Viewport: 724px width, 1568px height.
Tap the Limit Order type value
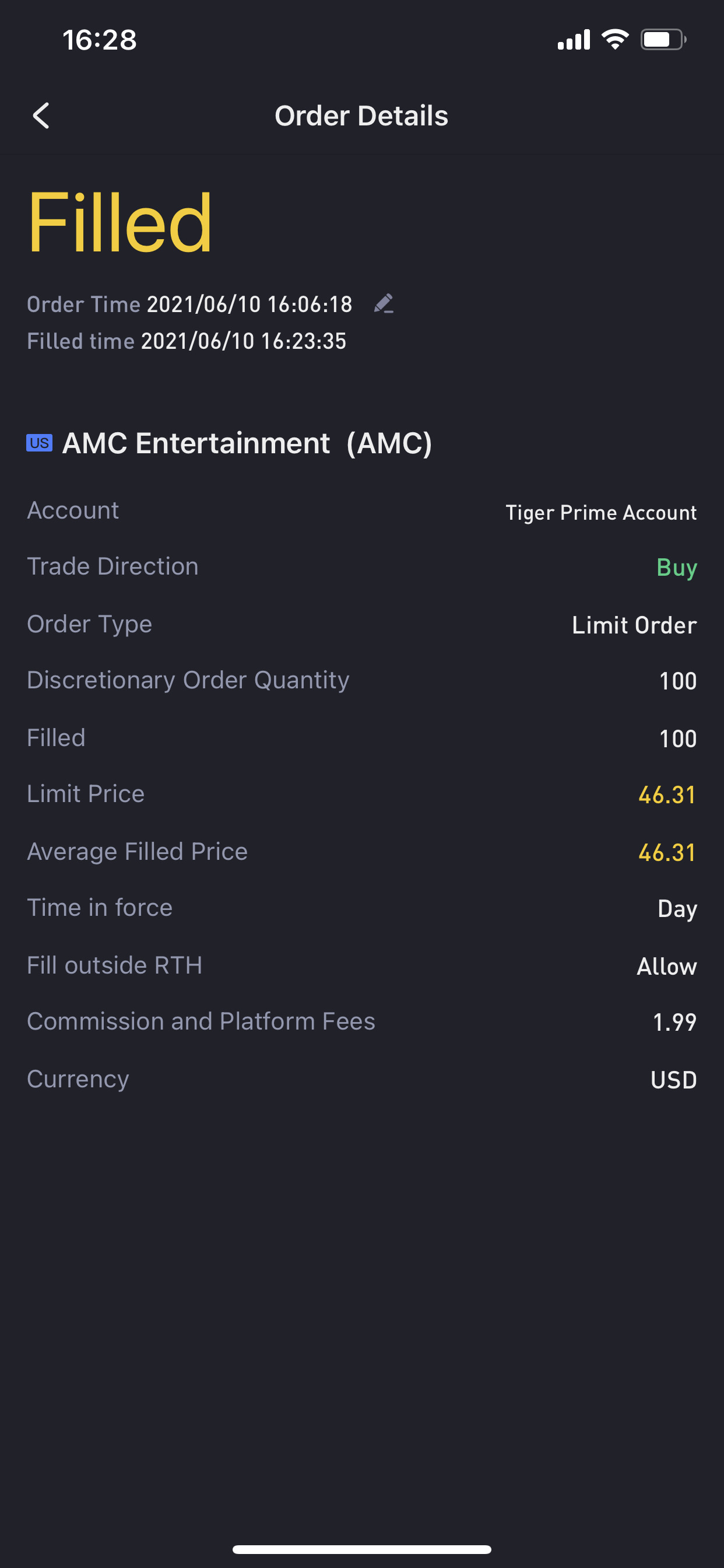point(634,625)
